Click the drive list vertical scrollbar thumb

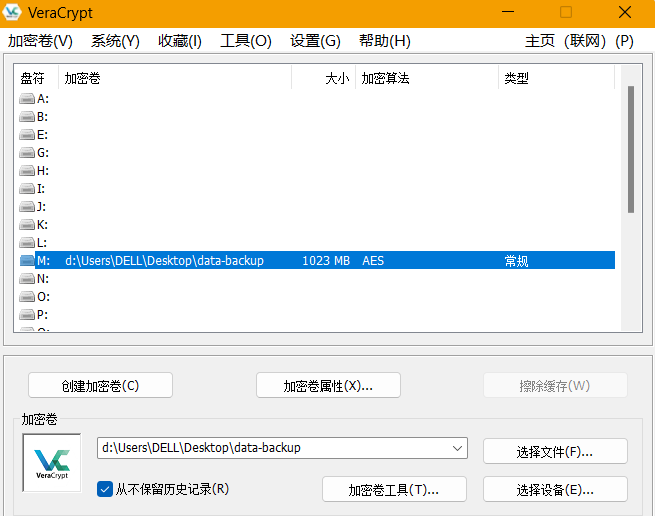coord(631,150)
